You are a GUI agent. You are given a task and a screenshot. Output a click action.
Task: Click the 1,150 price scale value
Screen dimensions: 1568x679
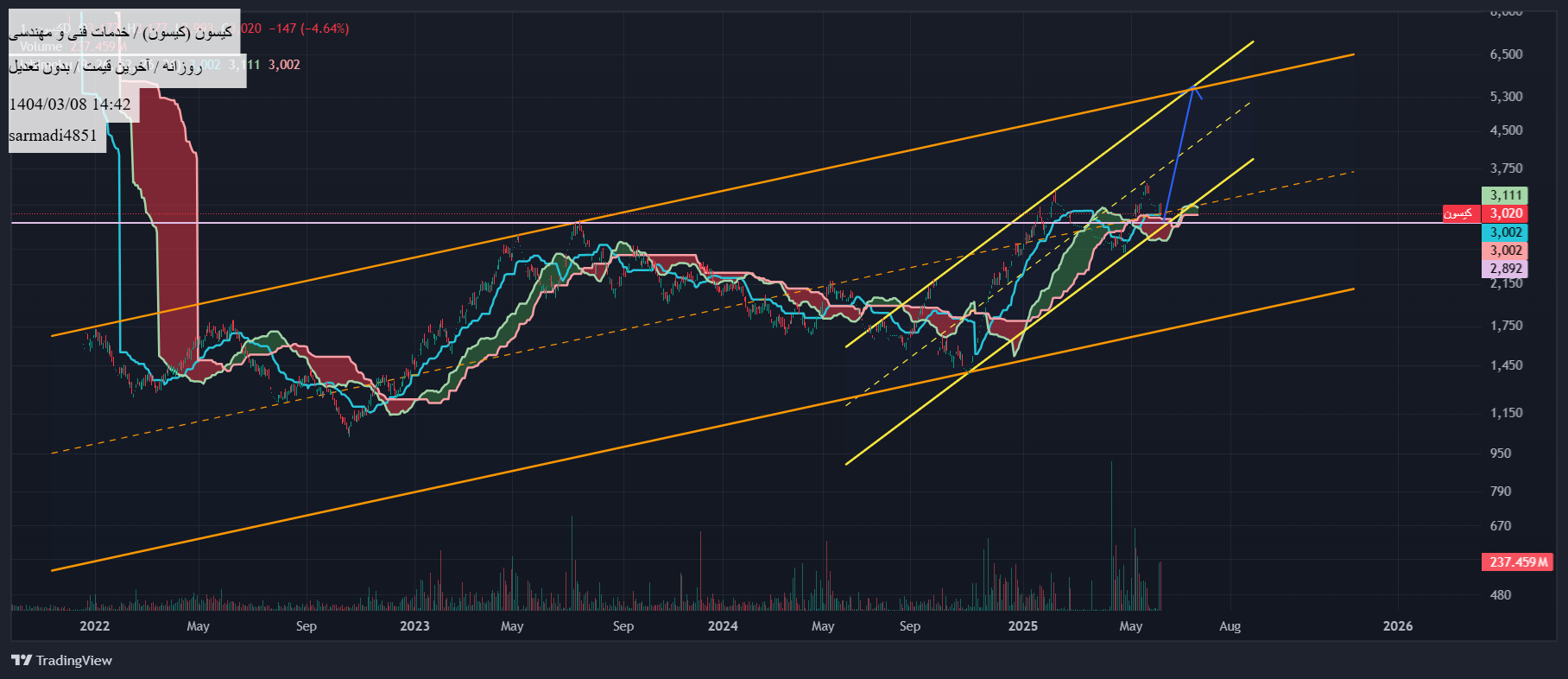tap(1506, 413)
